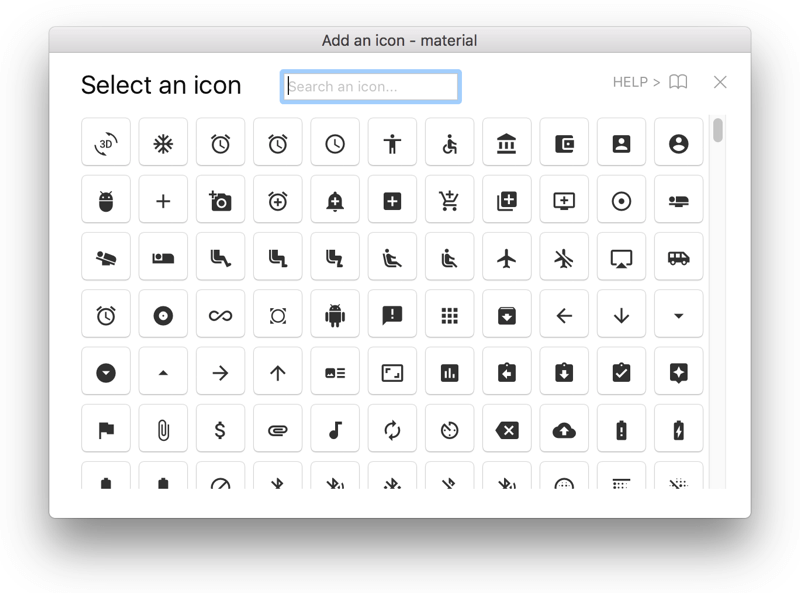Pick the small drop-up triangle icon
This screenshot has height=593, width=800.
[163, 371]
